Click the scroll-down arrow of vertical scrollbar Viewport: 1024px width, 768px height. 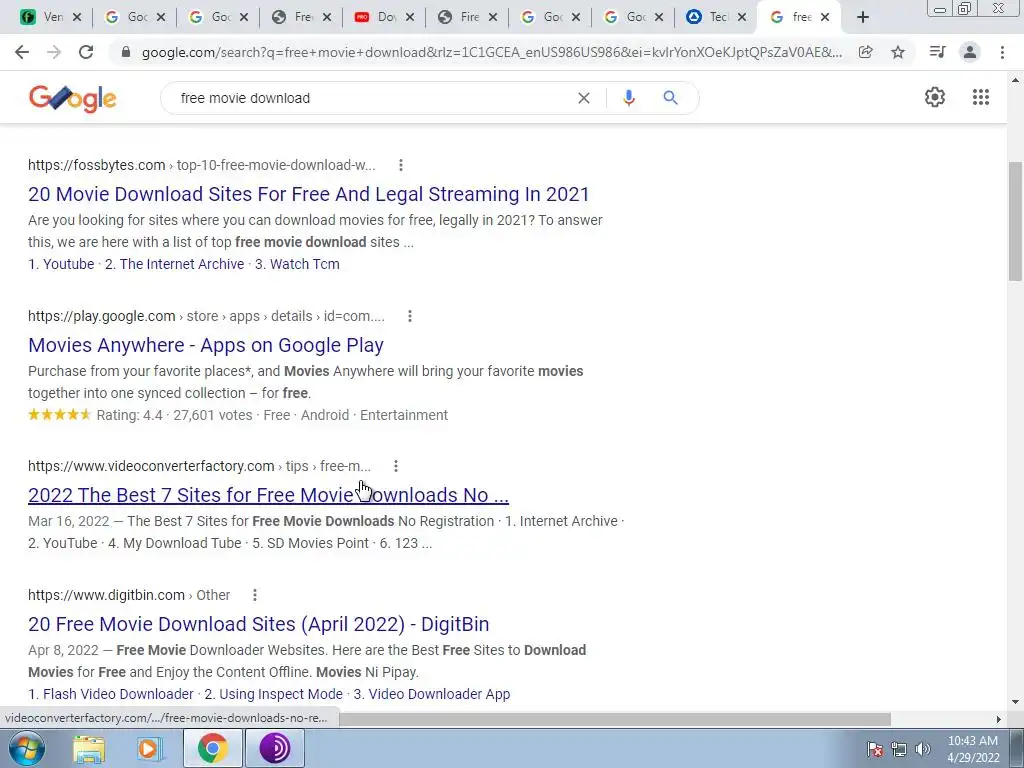click(x=1015, y=702)
